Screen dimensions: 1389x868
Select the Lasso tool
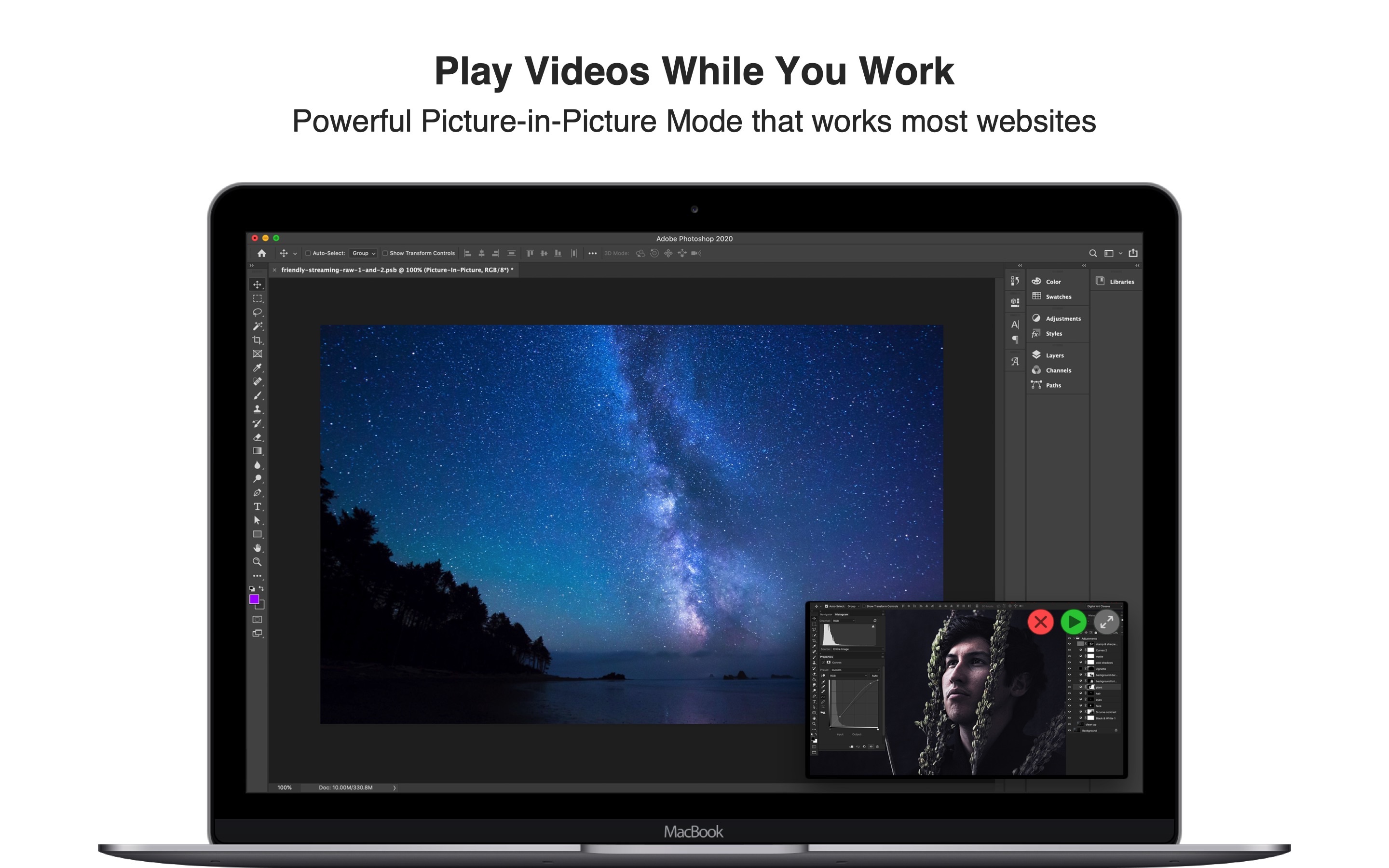[257, 312]
